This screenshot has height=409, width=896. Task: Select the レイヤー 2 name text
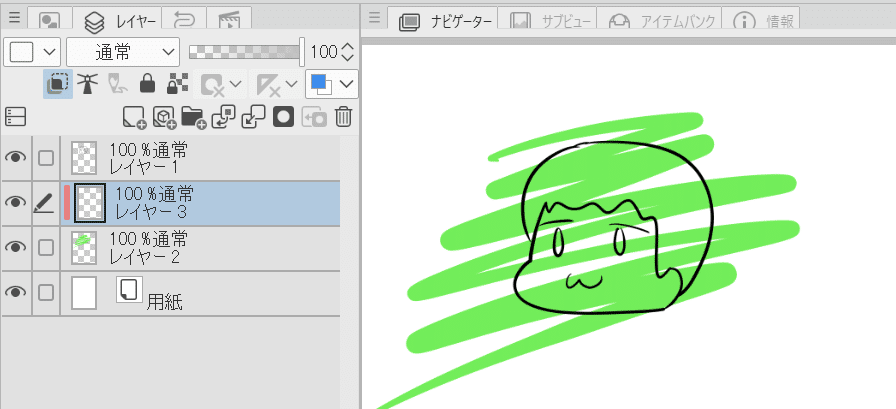(x=145, y=256)
